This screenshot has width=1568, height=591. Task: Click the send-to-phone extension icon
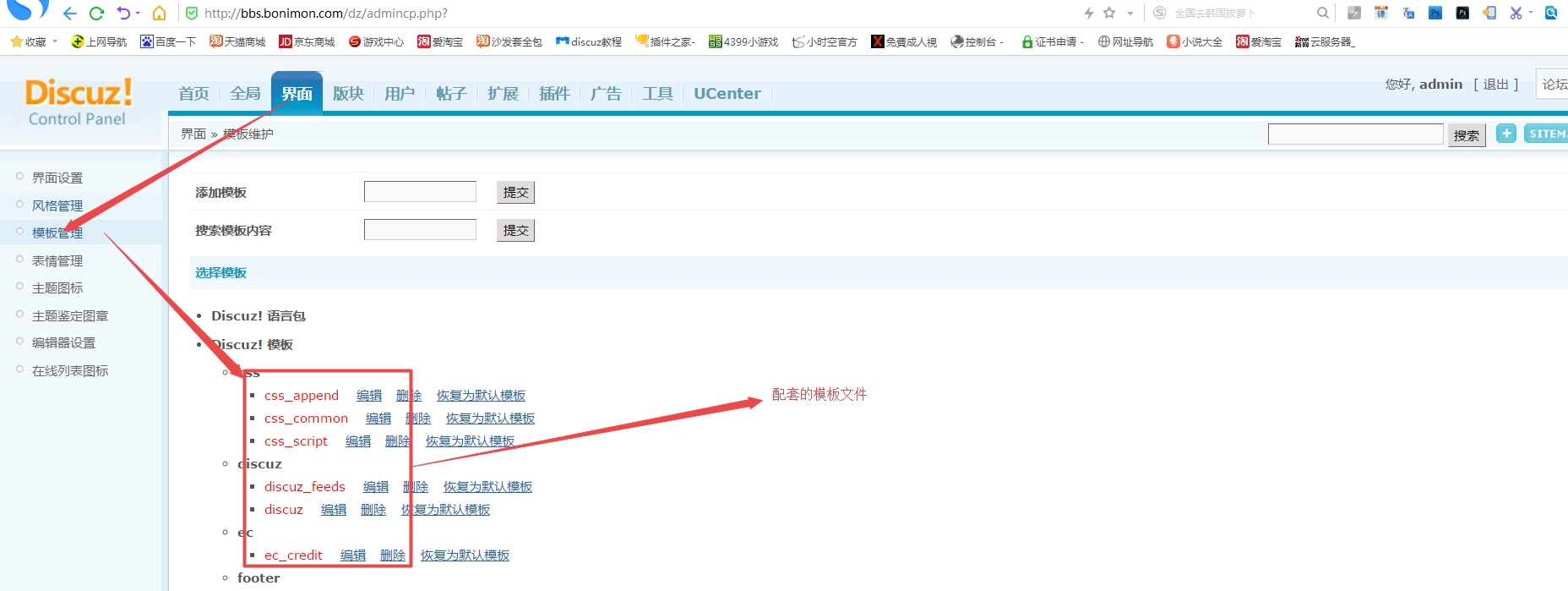pyautogui.click(x=1489, y=13)
